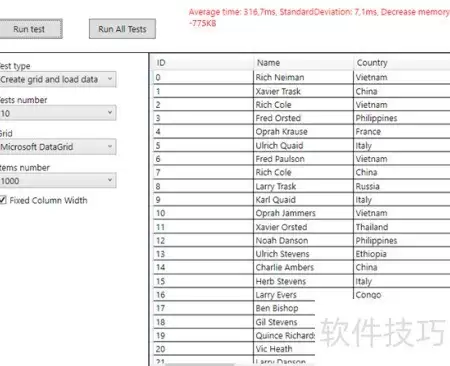Select the cell Ulrich Quaid
This screenshot has width=450, height=366.
pyautogui.click(x=303, y=145)
